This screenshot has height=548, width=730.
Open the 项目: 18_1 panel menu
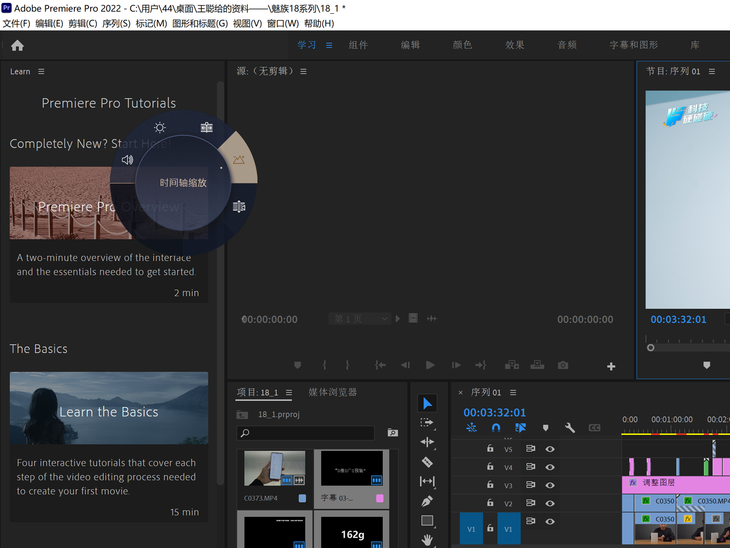[289, 393]
